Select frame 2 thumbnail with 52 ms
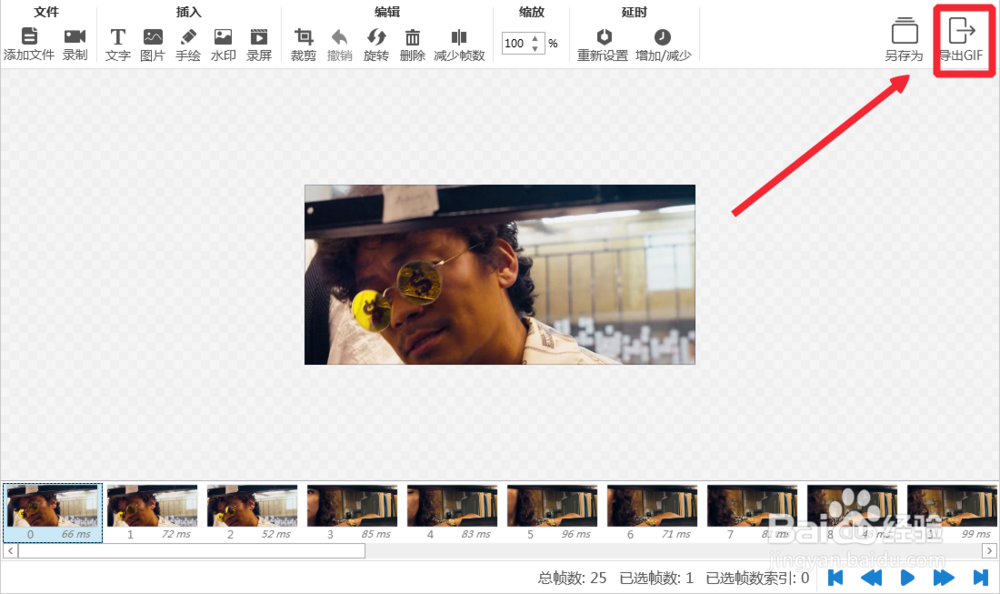 tap(253, 513)
